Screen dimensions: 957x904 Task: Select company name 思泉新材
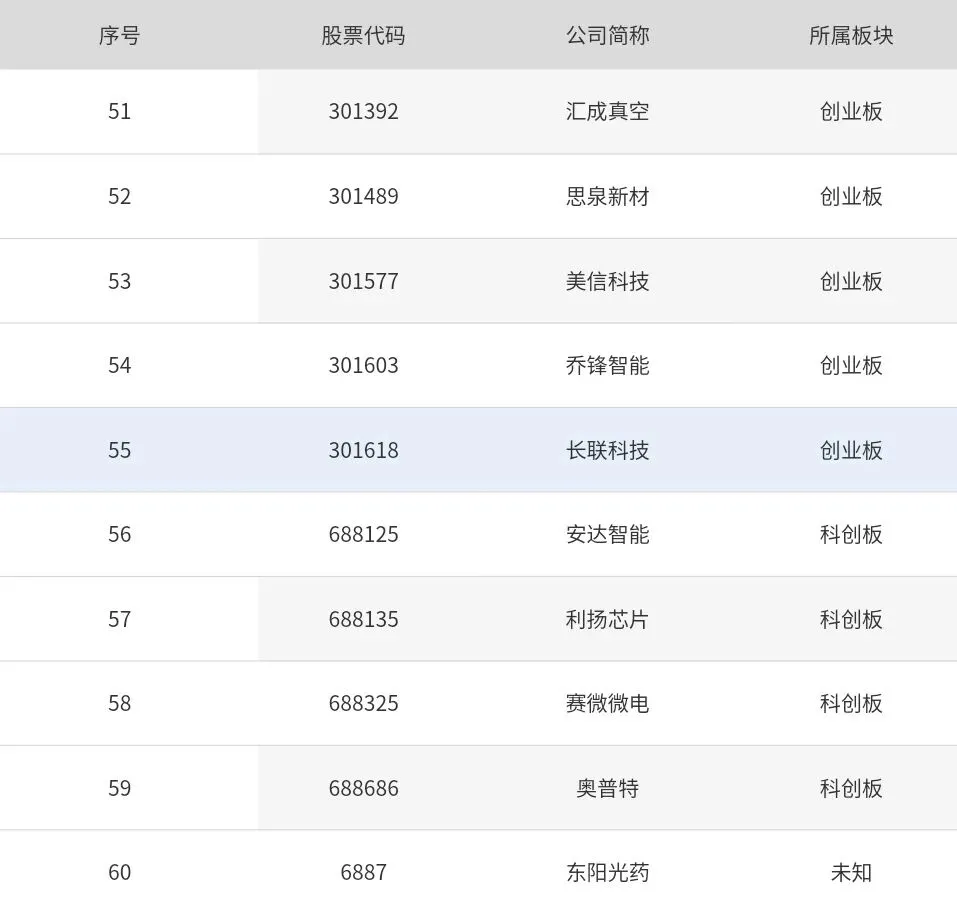607,196
